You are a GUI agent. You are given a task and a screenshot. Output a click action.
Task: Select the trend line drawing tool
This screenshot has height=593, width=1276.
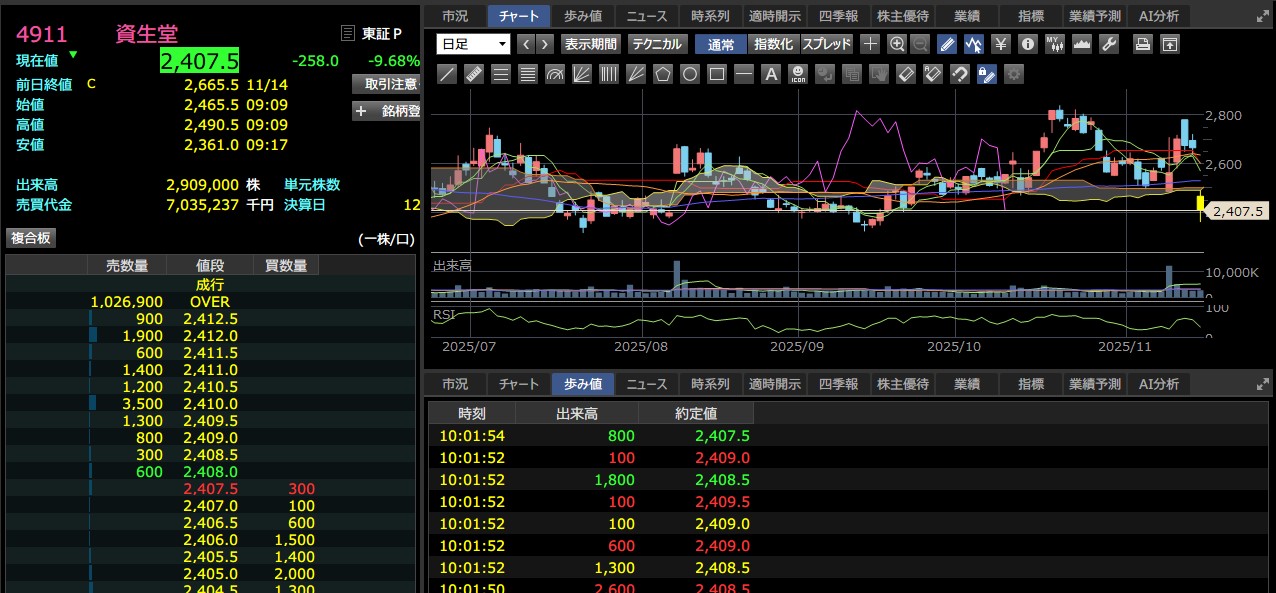[x=448, y=74]
